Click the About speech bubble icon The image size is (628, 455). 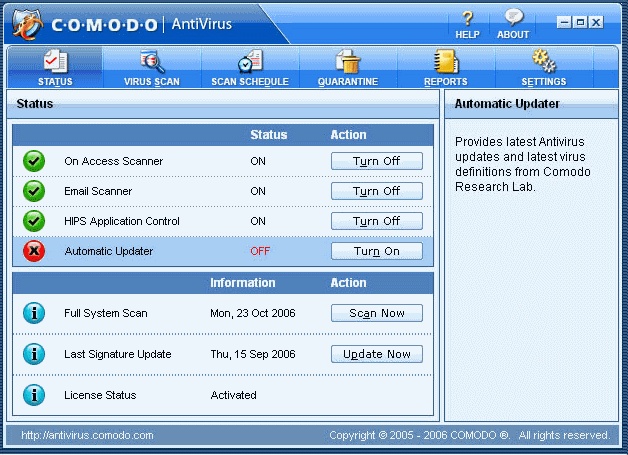tap(513, 17)
